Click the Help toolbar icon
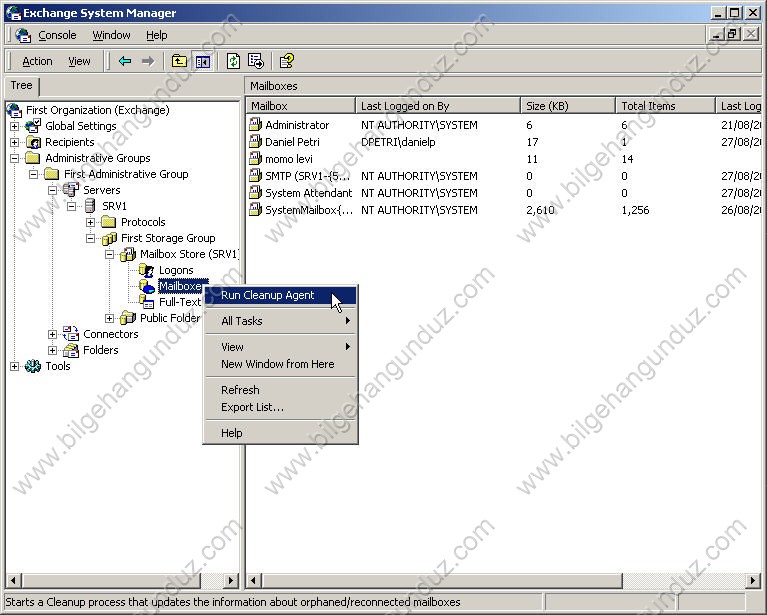767x615 pixels. pos(287,61)
